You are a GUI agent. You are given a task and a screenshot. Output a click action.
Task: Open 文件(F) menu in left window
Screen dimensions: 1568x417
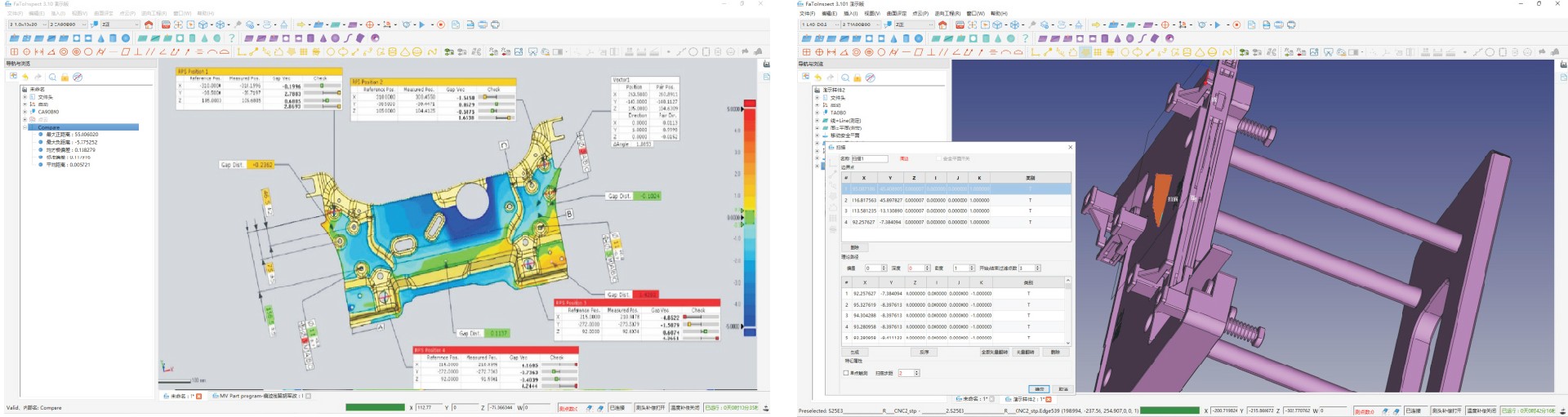tap(15, 13)
